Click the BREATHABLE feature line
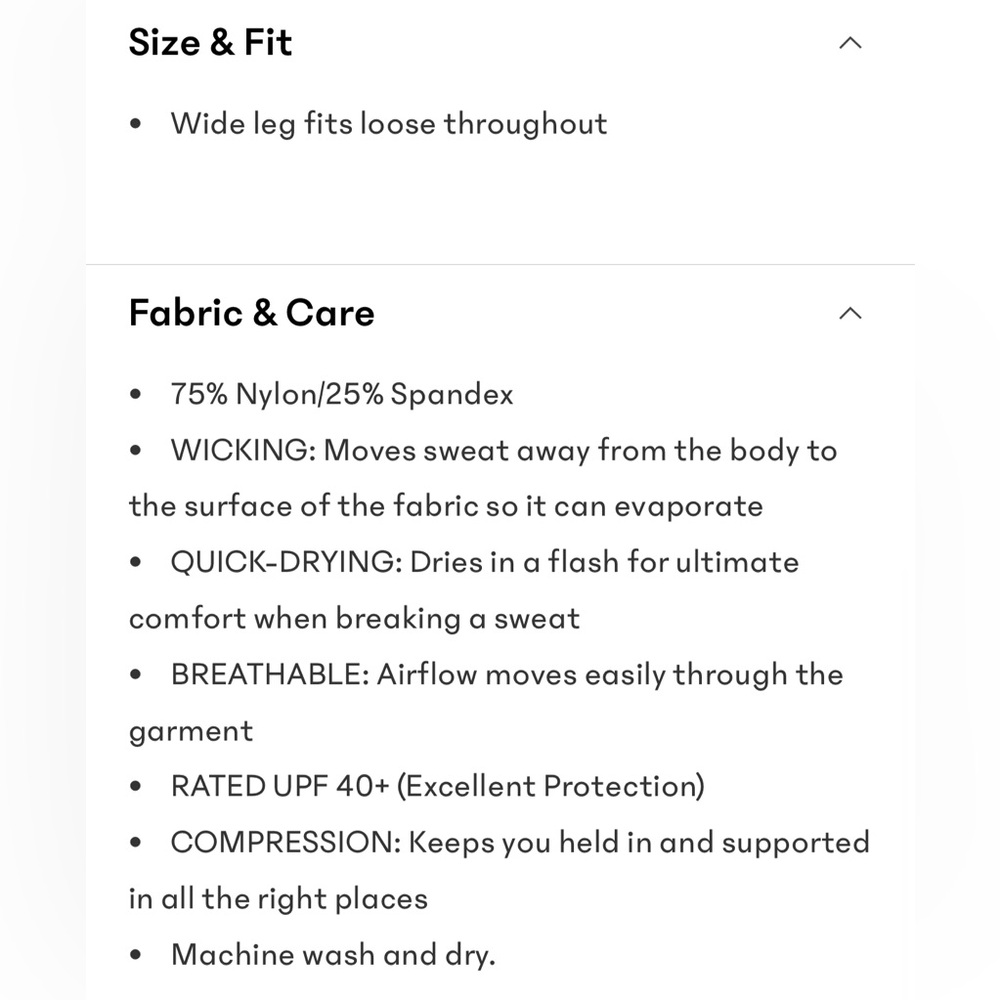The width and height of the screenshot is (1000, 1000). [x=486, y=702]
